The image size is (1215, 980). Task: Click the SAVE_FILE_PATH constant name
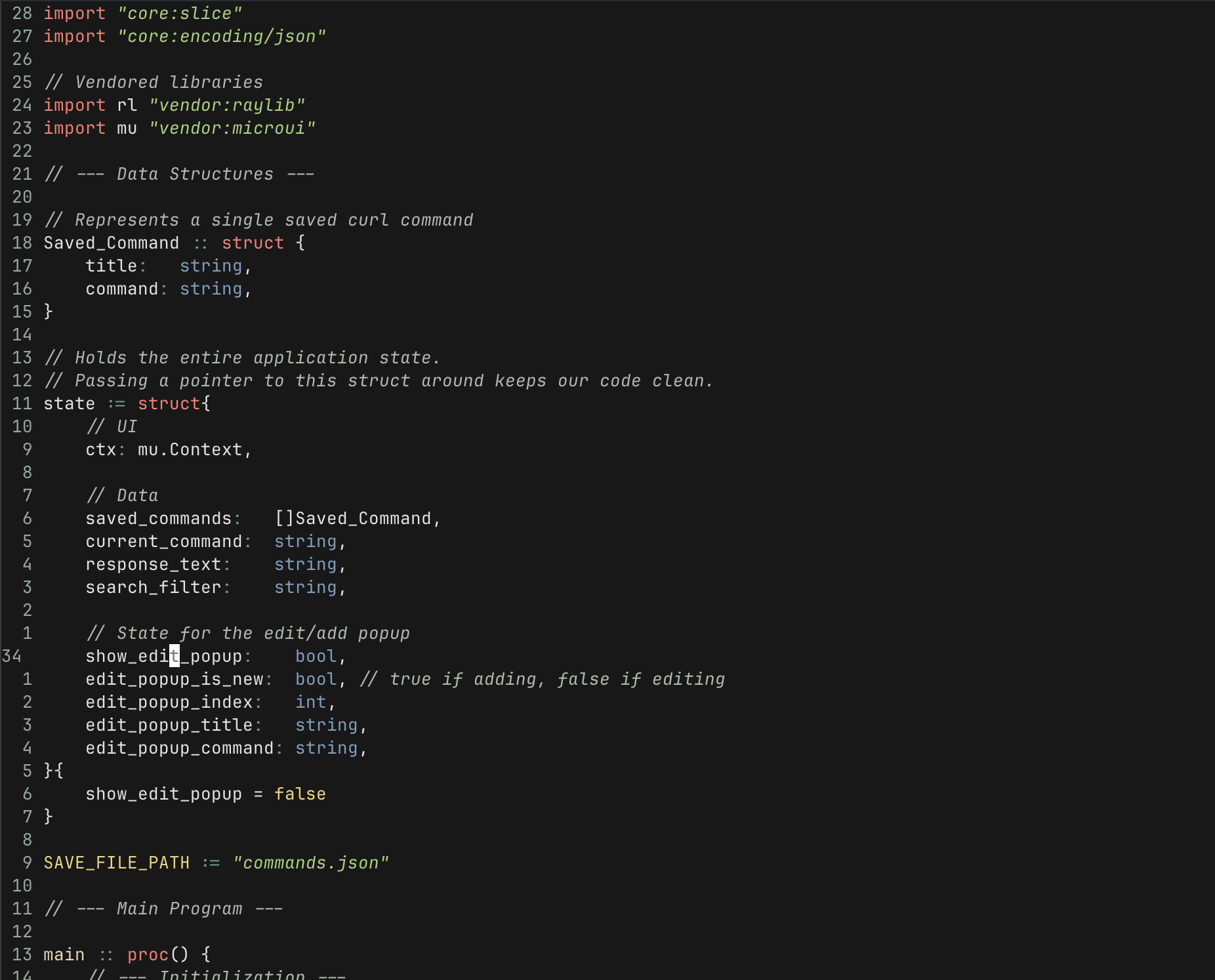click(117, 863)
